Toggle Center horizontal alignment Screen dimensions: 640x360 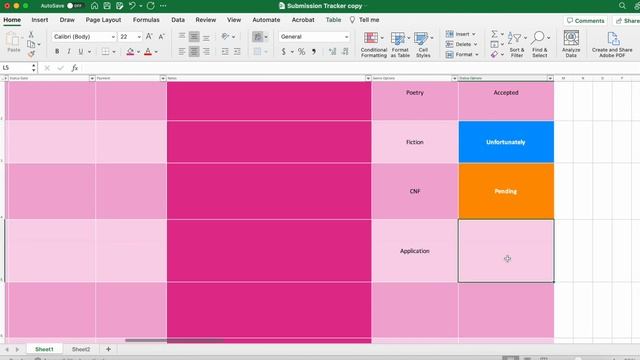click(x=194, y=51)
